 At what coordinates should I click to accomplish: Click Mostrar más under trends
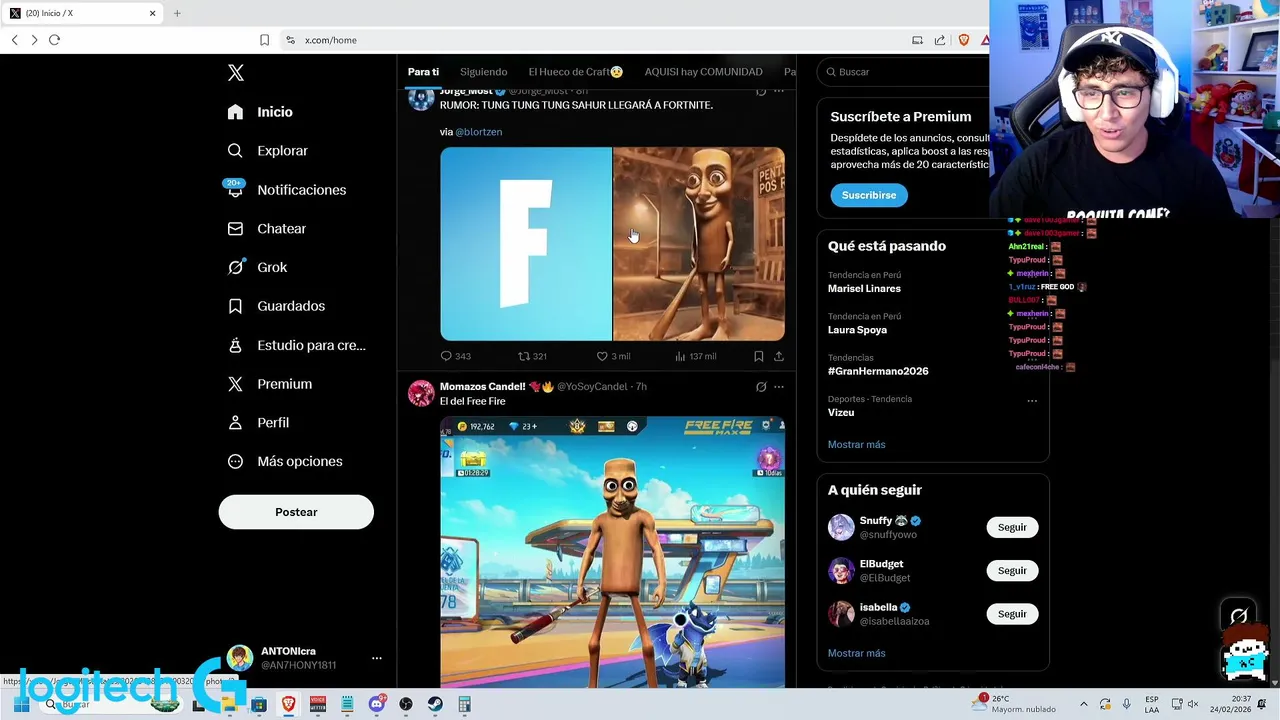click(x=857, y=444)
